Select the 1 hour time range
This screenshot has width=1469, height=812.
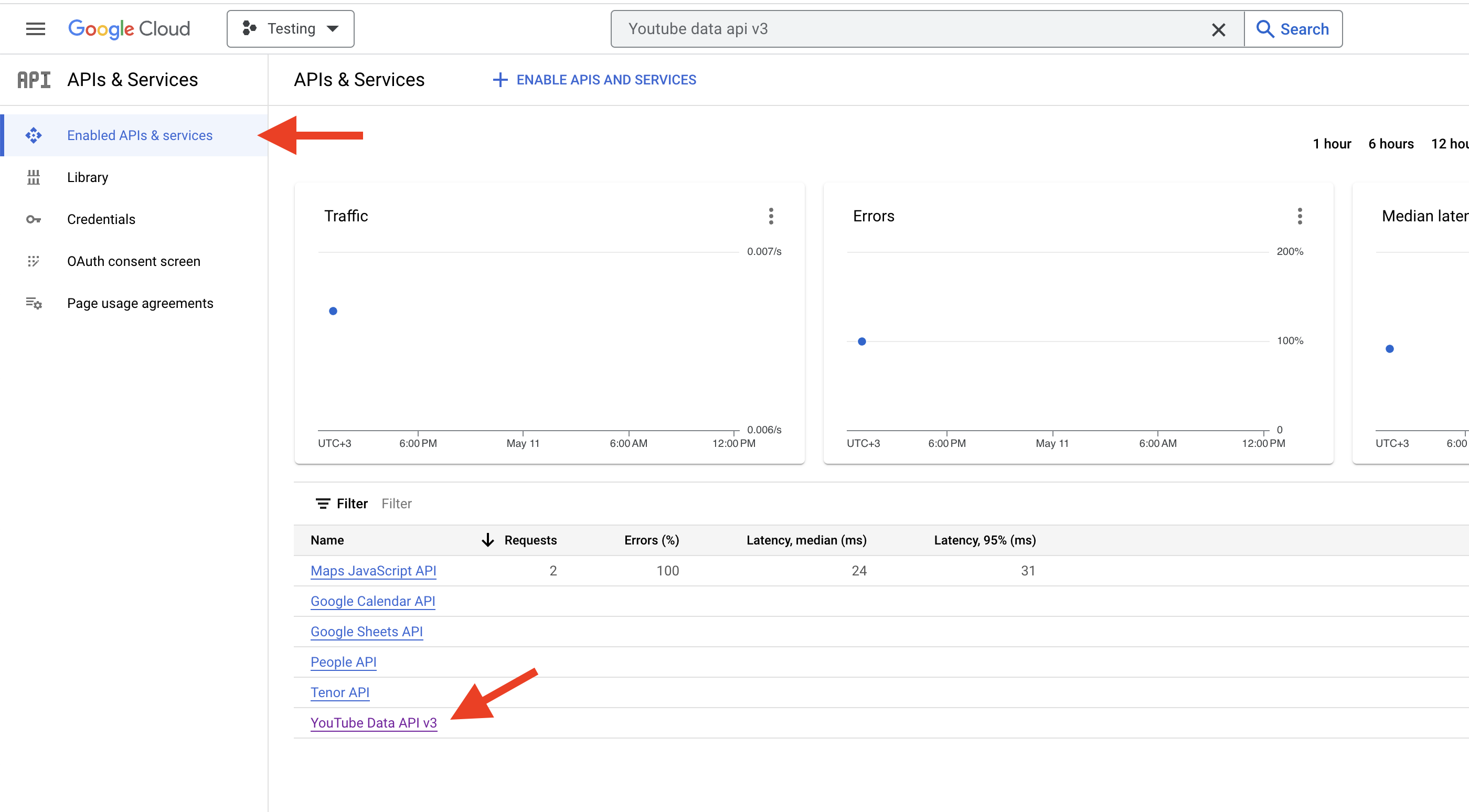tap(1332, 144)
